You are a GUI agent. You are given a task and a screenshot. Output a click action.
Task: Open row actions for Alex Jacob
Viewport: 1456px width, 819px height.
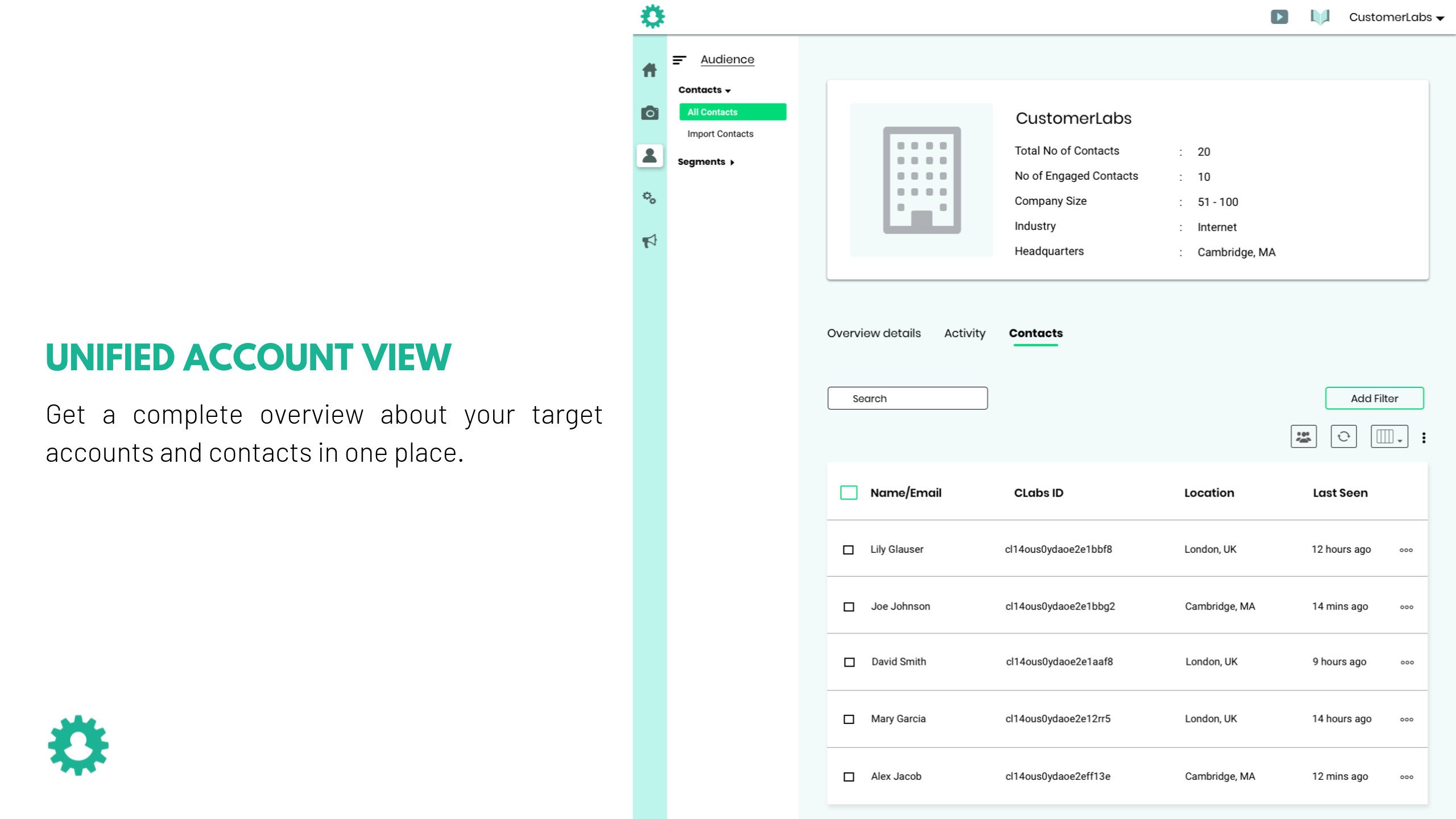click(1407, 777)
